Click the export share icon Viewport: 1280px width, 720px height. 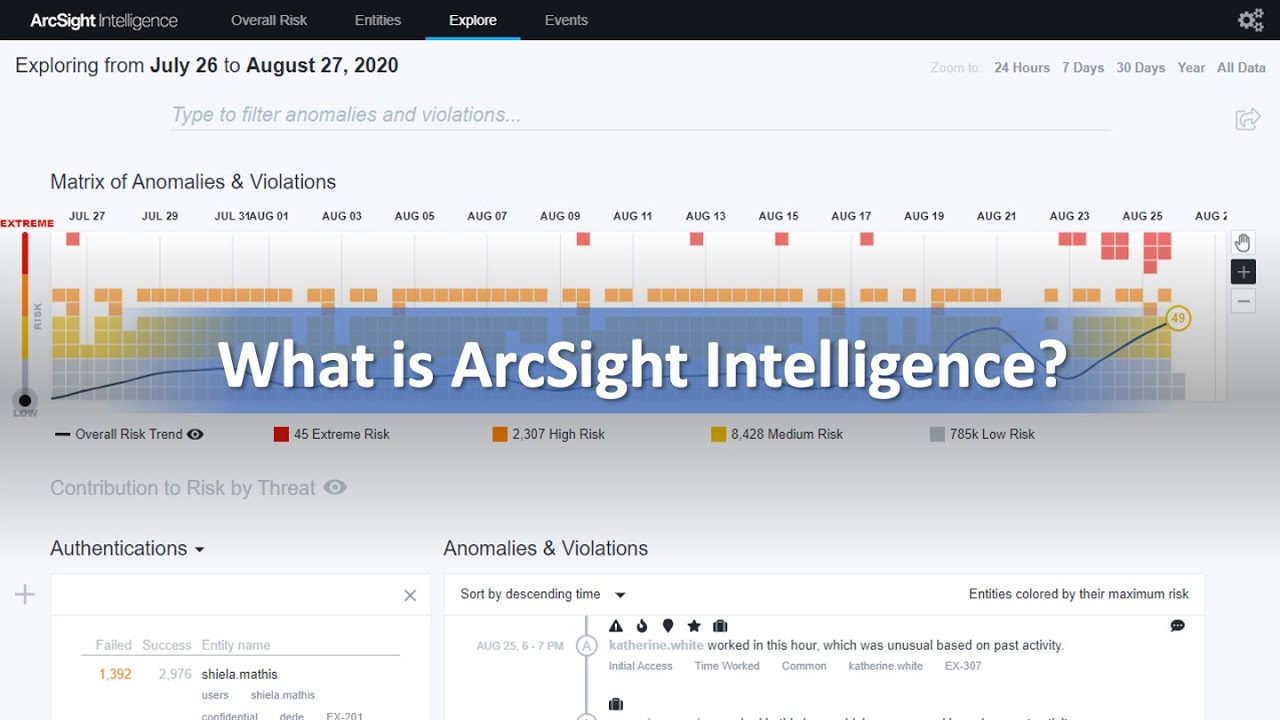(1247, 119)
